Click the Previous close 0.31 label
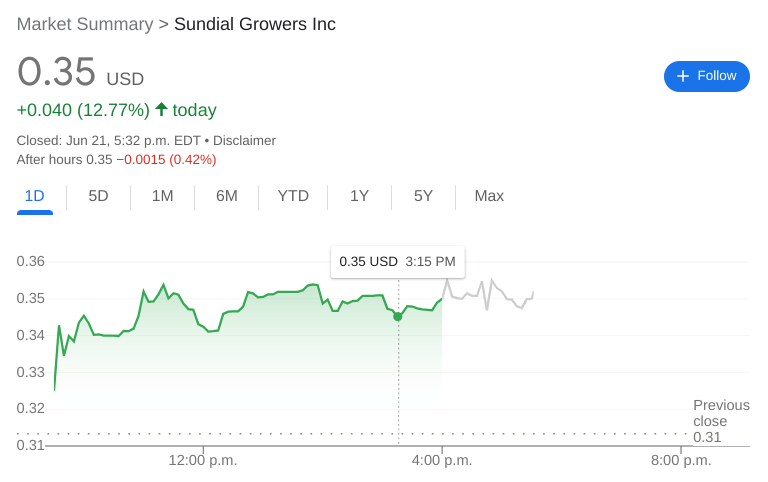The height and width of the screenshot is (482, 768). (721, 421)
